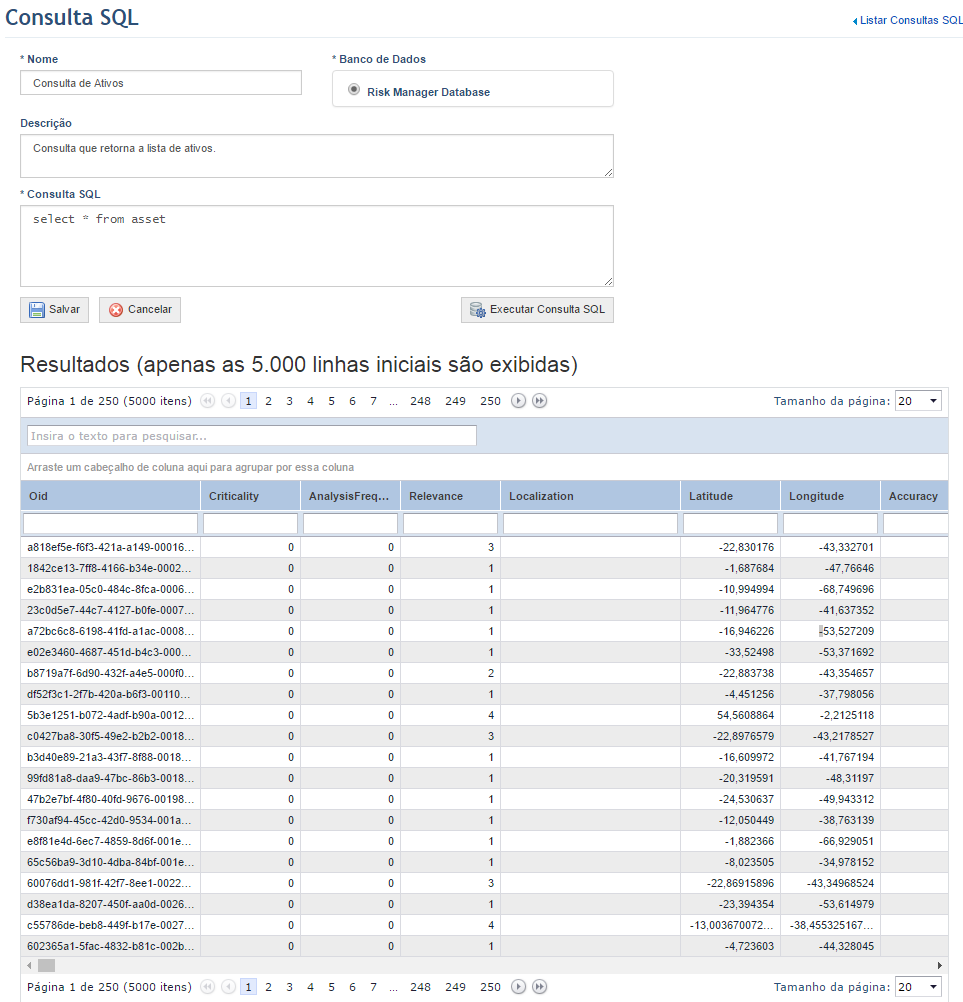Go to page 5 in bottom pager
The width and height of the screenshot is (963, 1002).
pos(331,987)
